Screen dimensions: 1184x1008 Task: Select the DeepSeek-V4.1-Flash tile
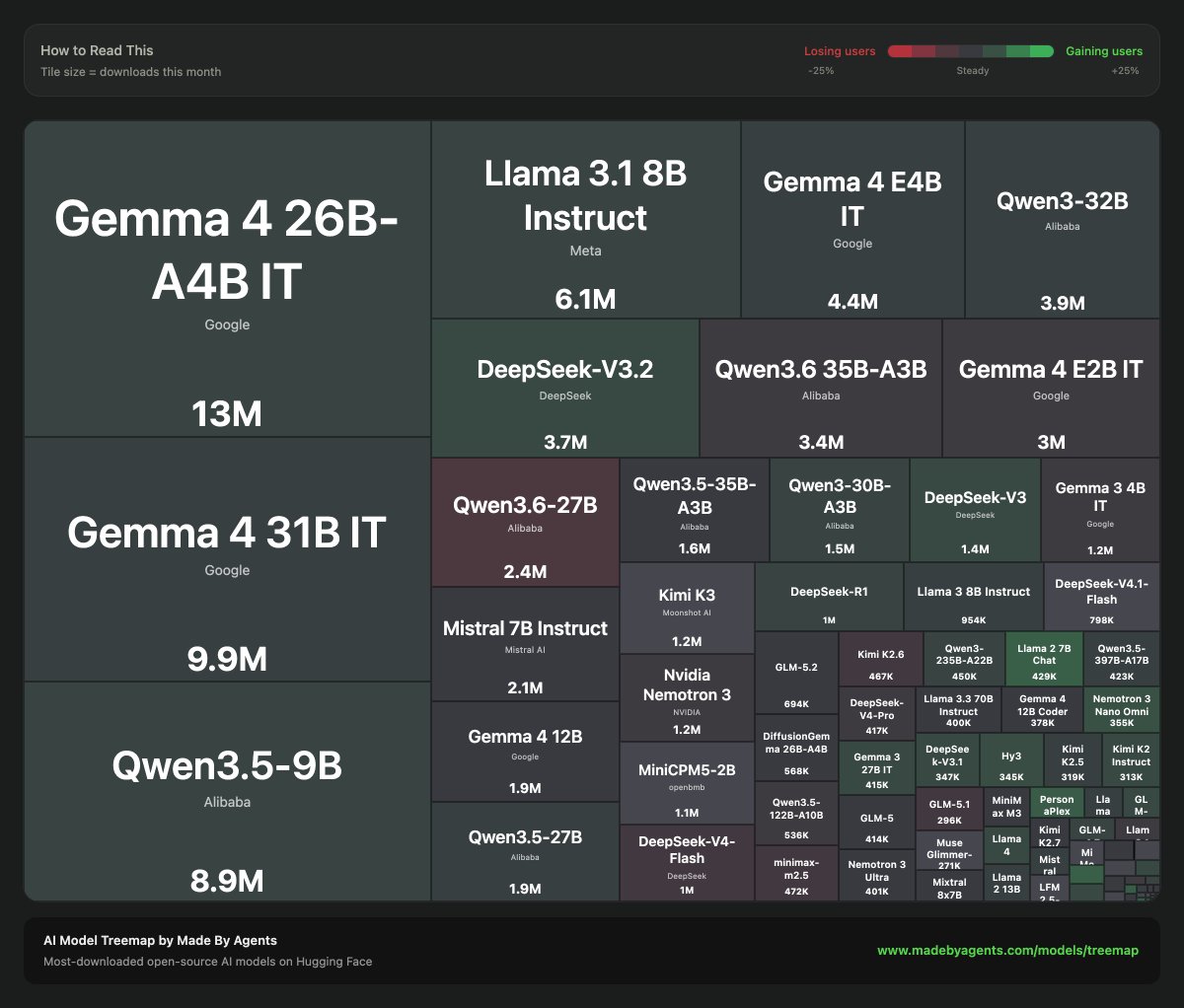1101,597
